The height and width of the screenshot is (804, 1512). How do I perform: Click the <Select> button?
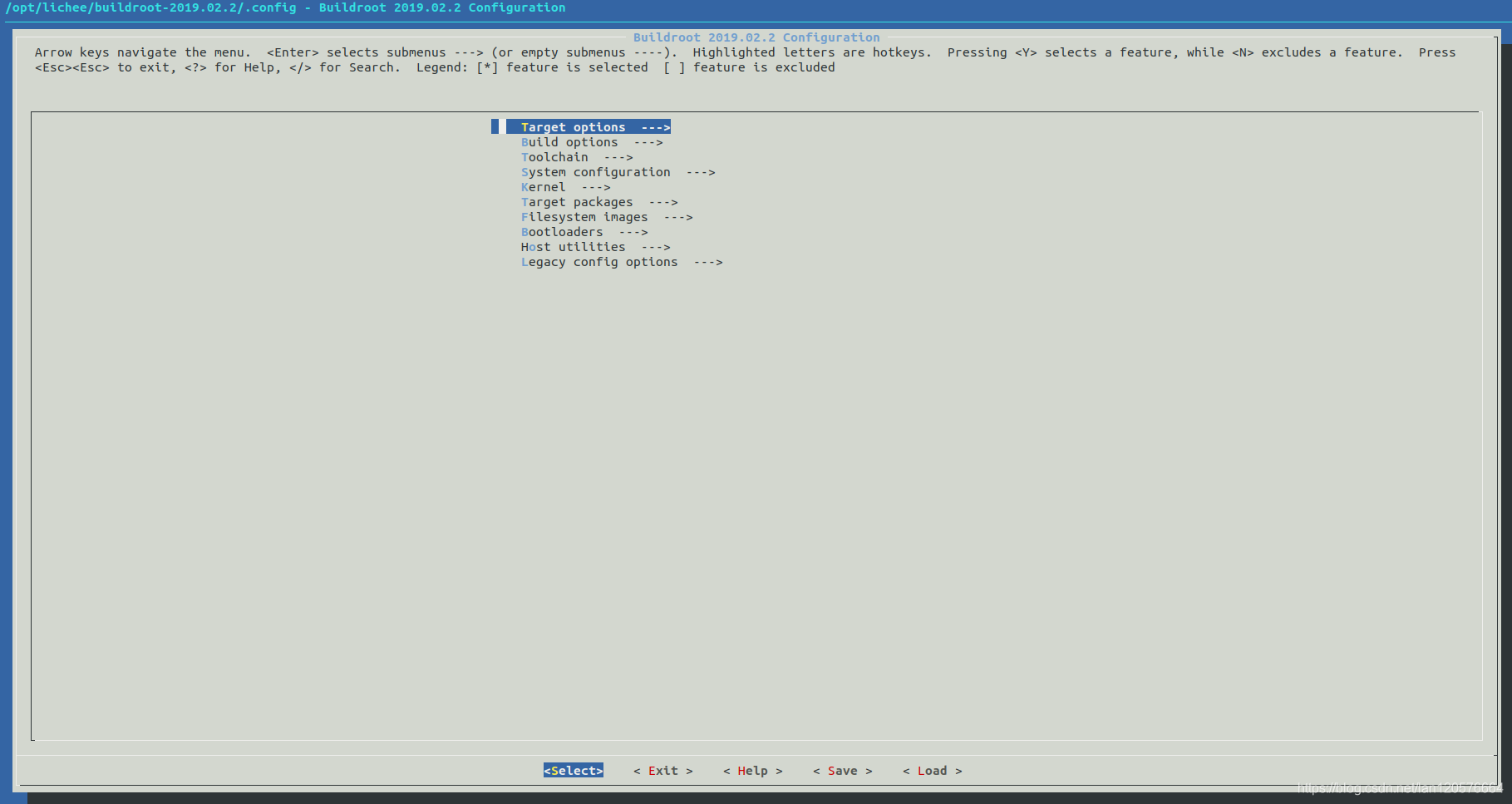click(x=574, y=771)
